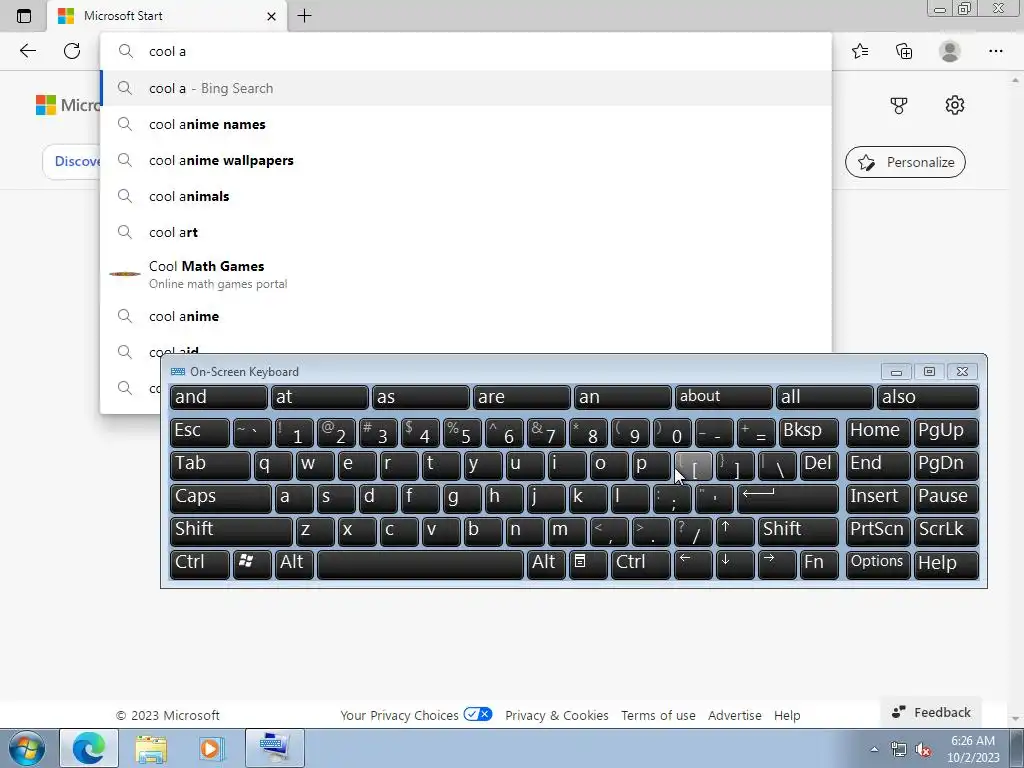Pick the 'cool art' suggestion

click(x=466, y=232)
